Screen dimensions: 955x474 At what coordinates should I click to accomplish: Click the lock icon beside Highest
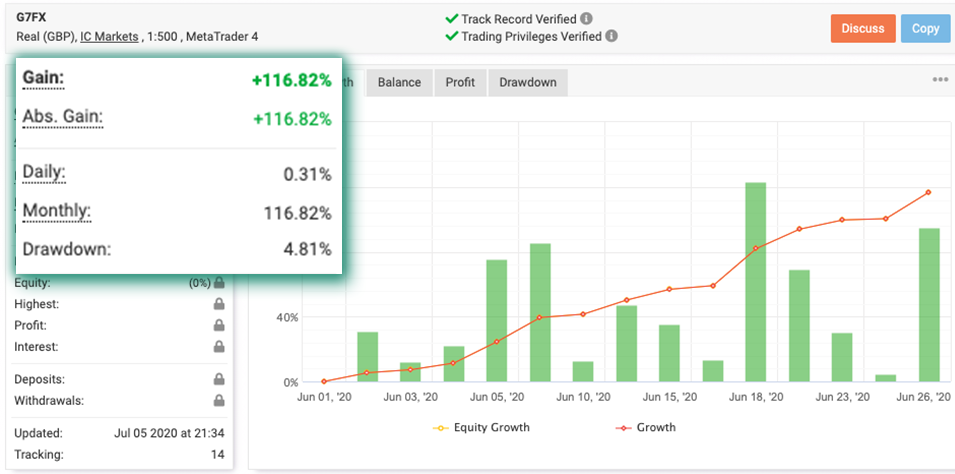coord(218,304)
